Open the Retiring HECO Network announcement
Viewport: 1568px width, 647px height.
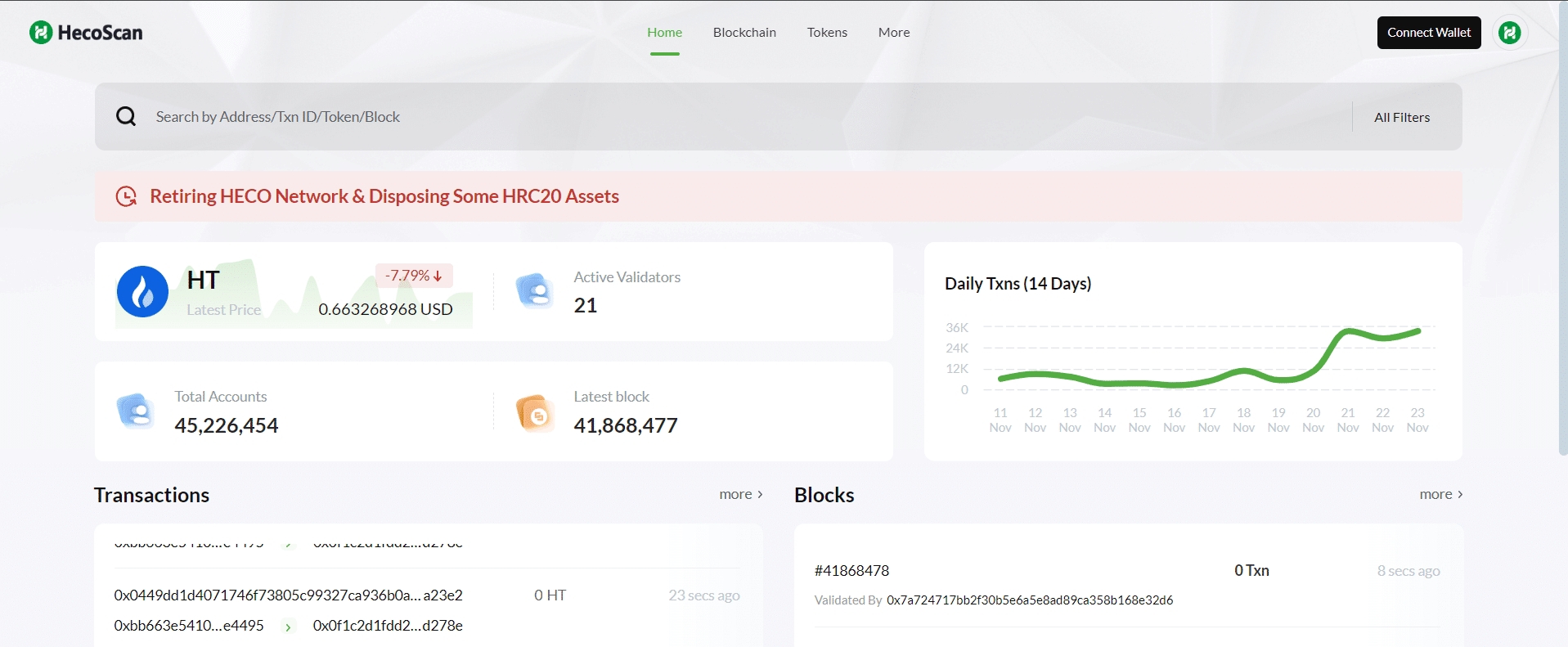point(384,196)
